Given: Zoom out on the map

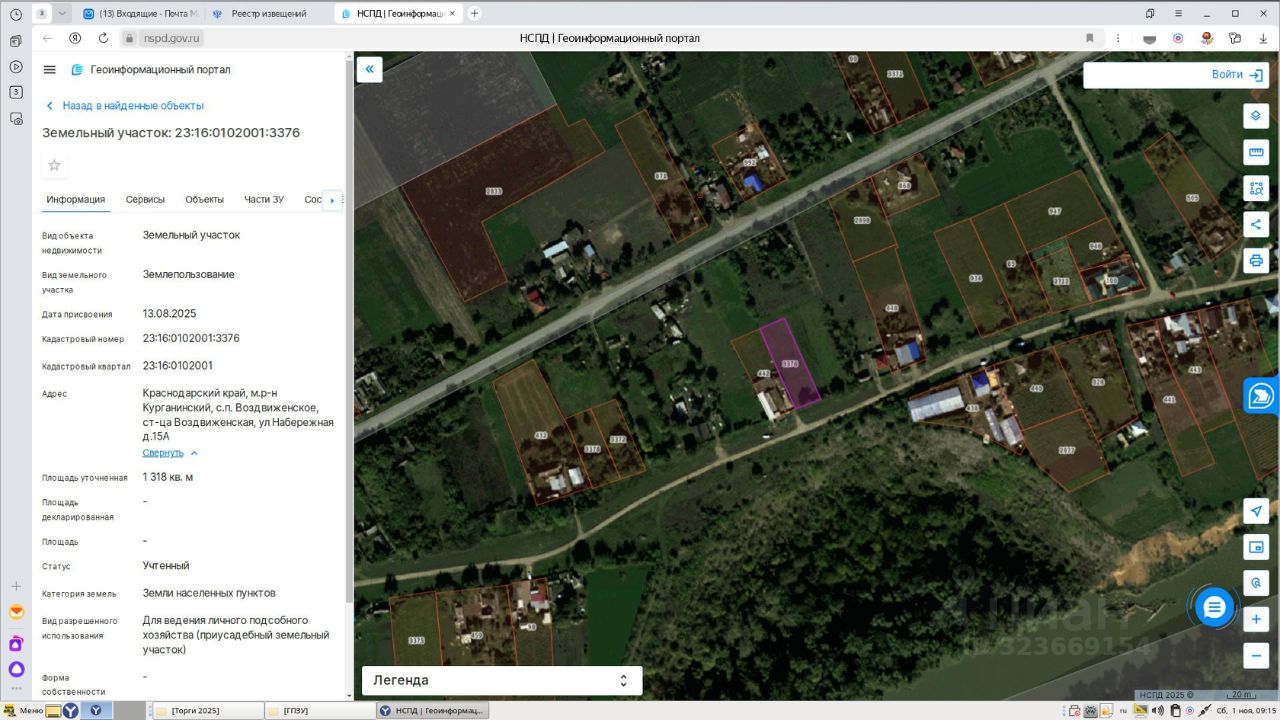Looking at the screenshot, I should click(1256, 656).
